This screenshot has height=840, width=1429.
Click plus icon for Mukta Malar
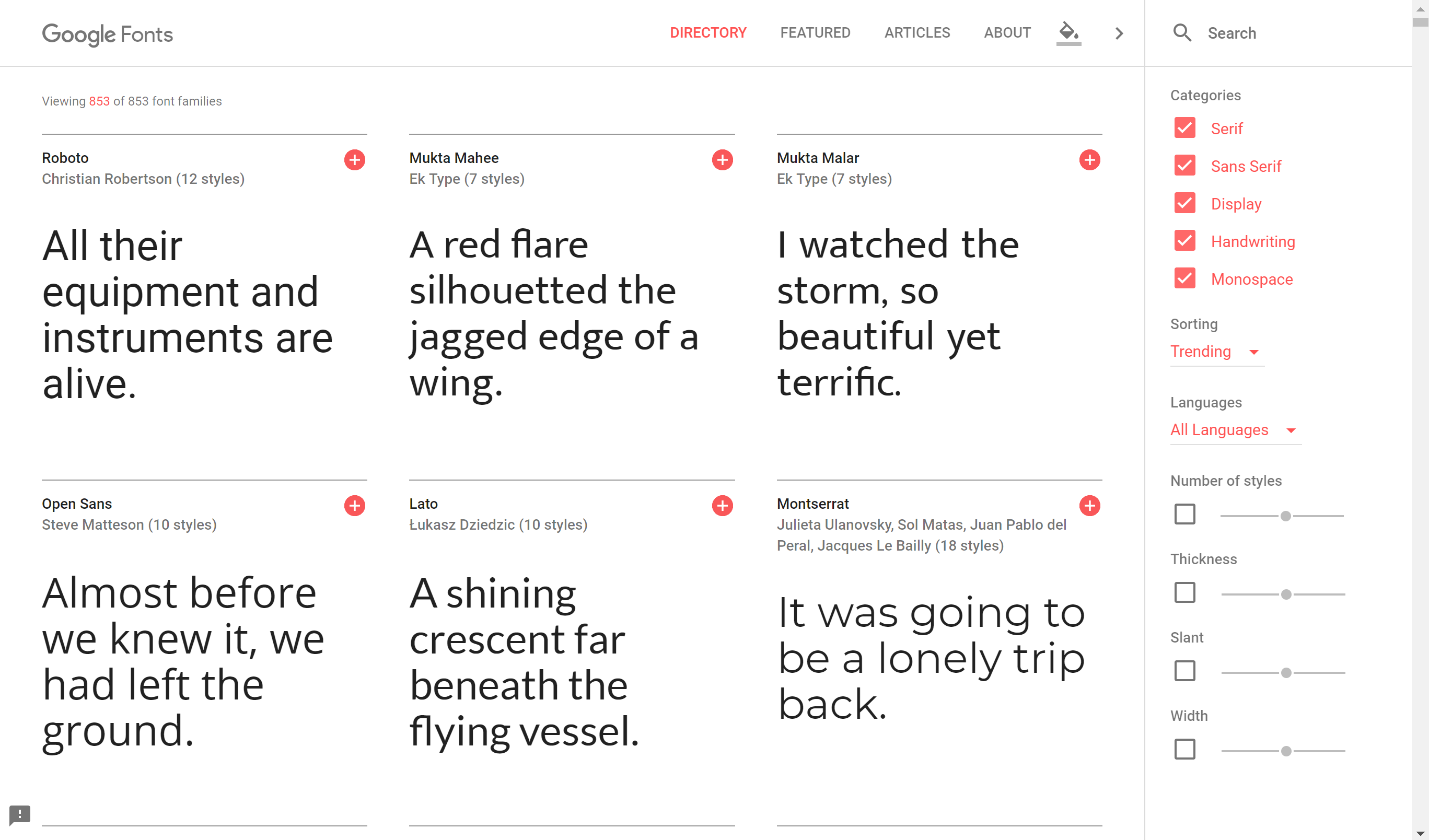[1089, 160]
